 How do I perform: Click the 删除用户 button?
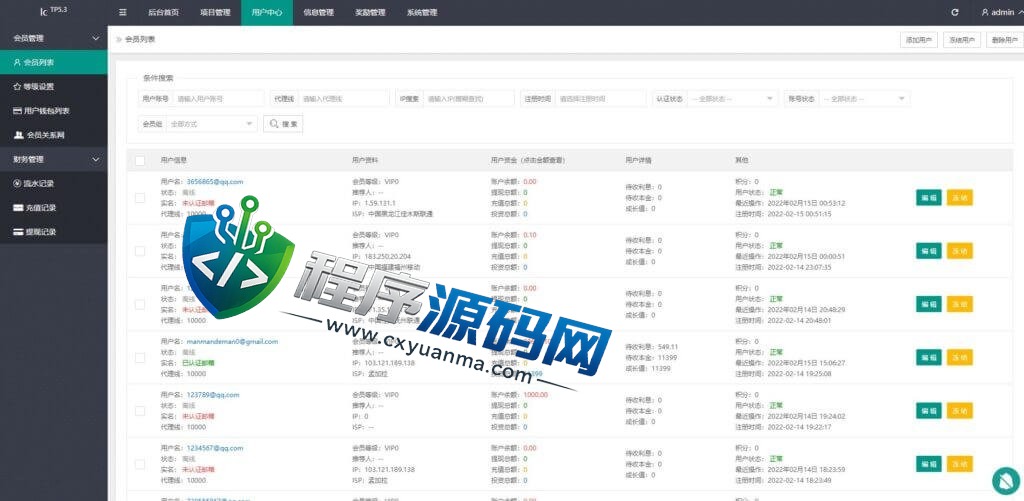pyautogui.click(x=1004, y=40)
